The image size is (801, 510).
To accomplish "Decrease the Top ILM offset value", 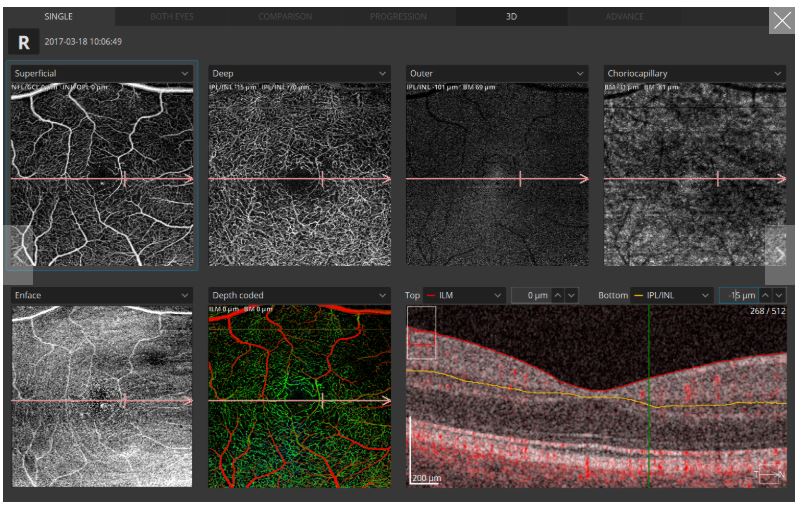I will [572, 296].
